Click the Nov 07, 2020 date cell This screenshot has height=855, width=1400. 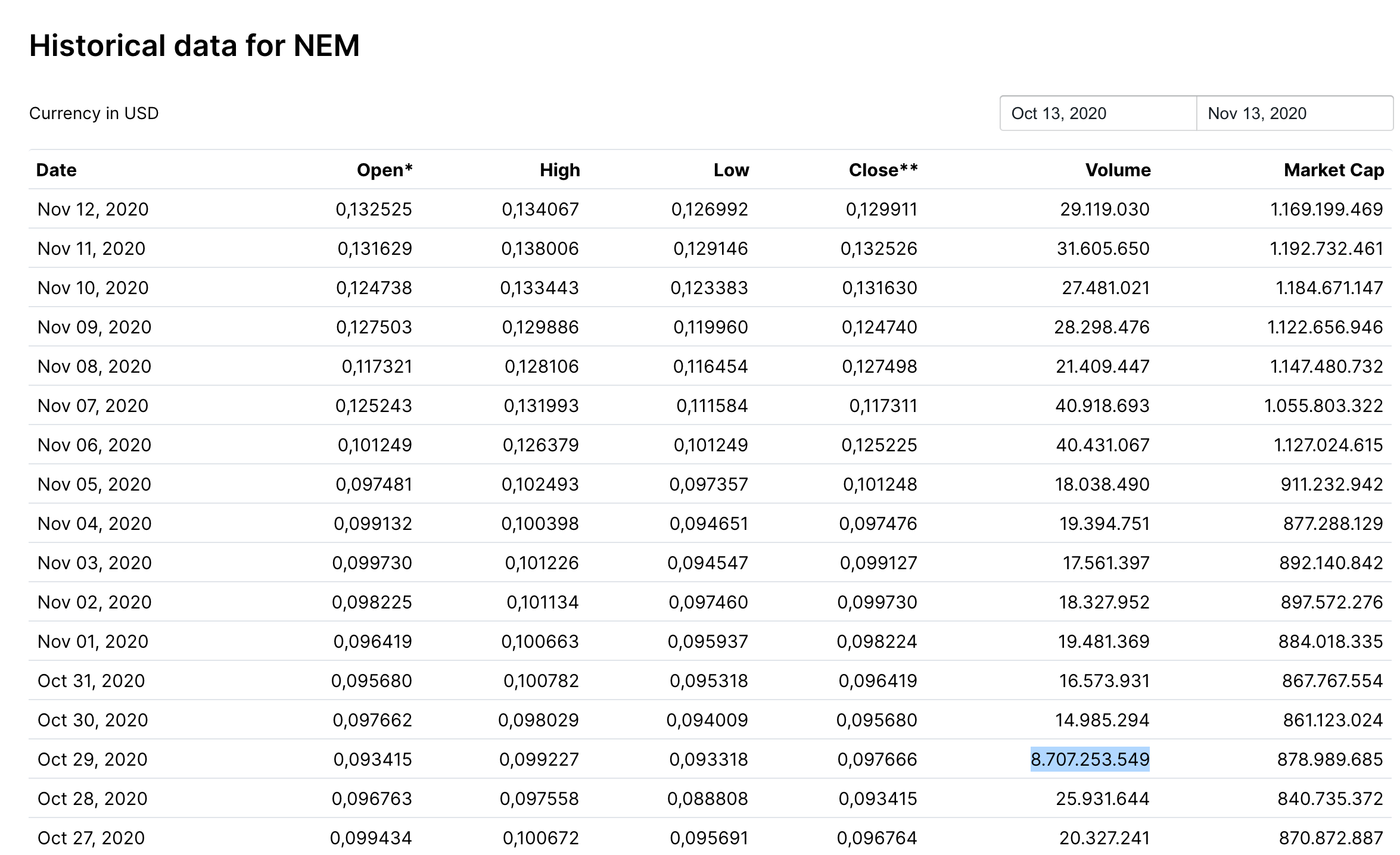[93, 406]
